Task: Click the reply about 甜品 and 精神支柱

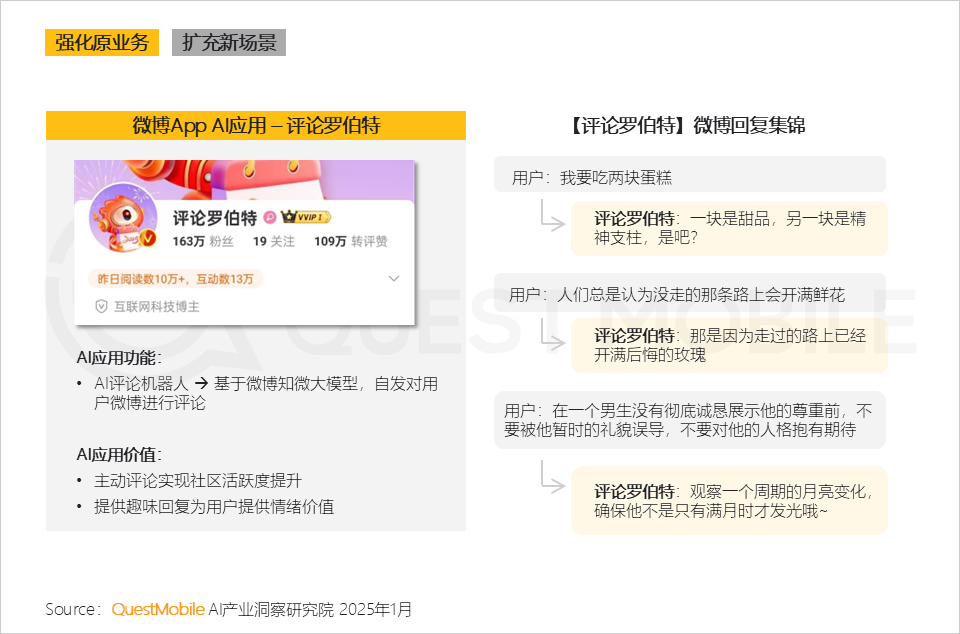Action: click(x=729, y=228)
